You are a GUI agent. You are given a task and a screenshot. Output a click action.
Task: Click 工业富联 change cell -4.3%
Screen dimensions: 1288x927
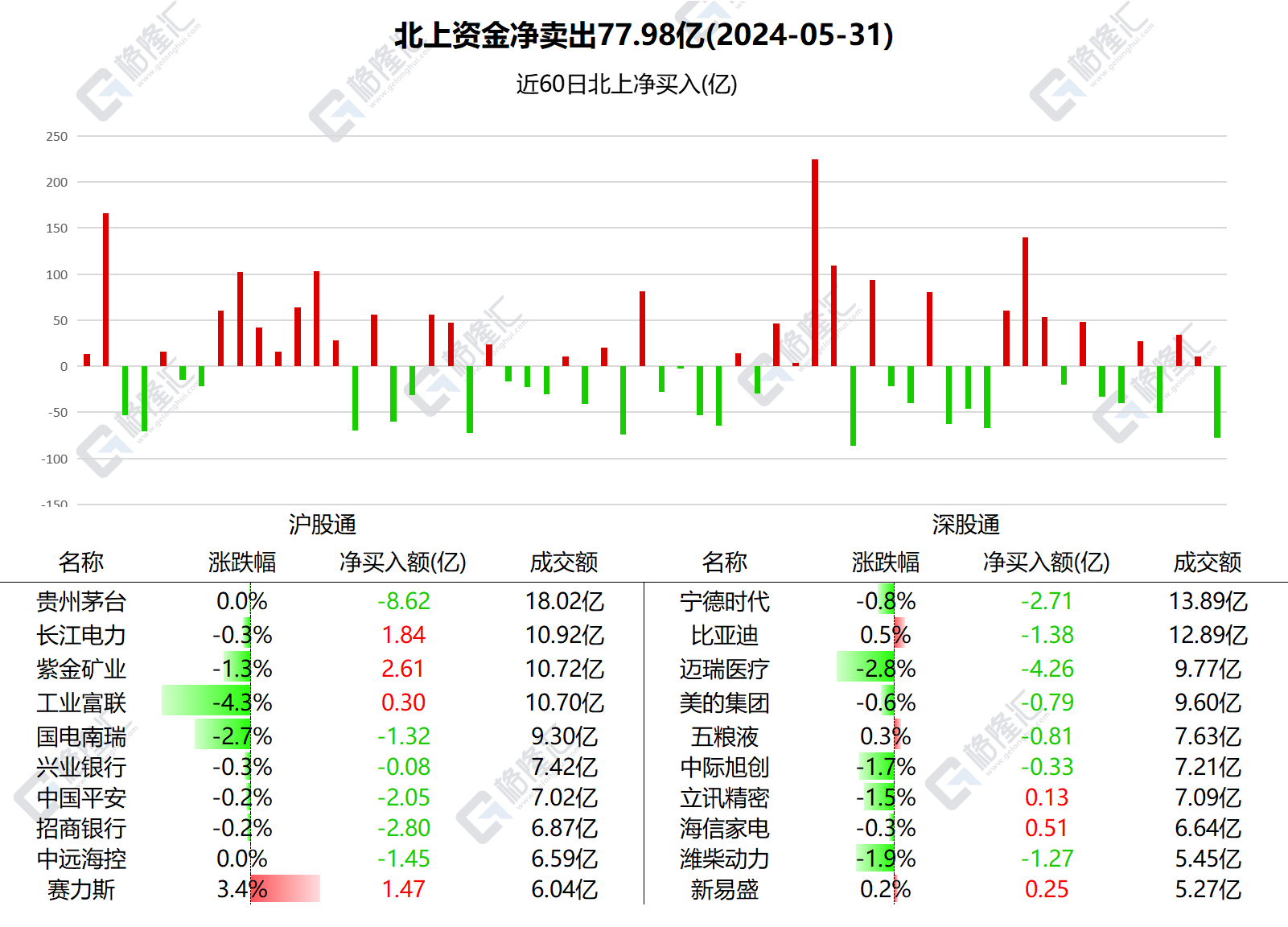pos(242,702)
